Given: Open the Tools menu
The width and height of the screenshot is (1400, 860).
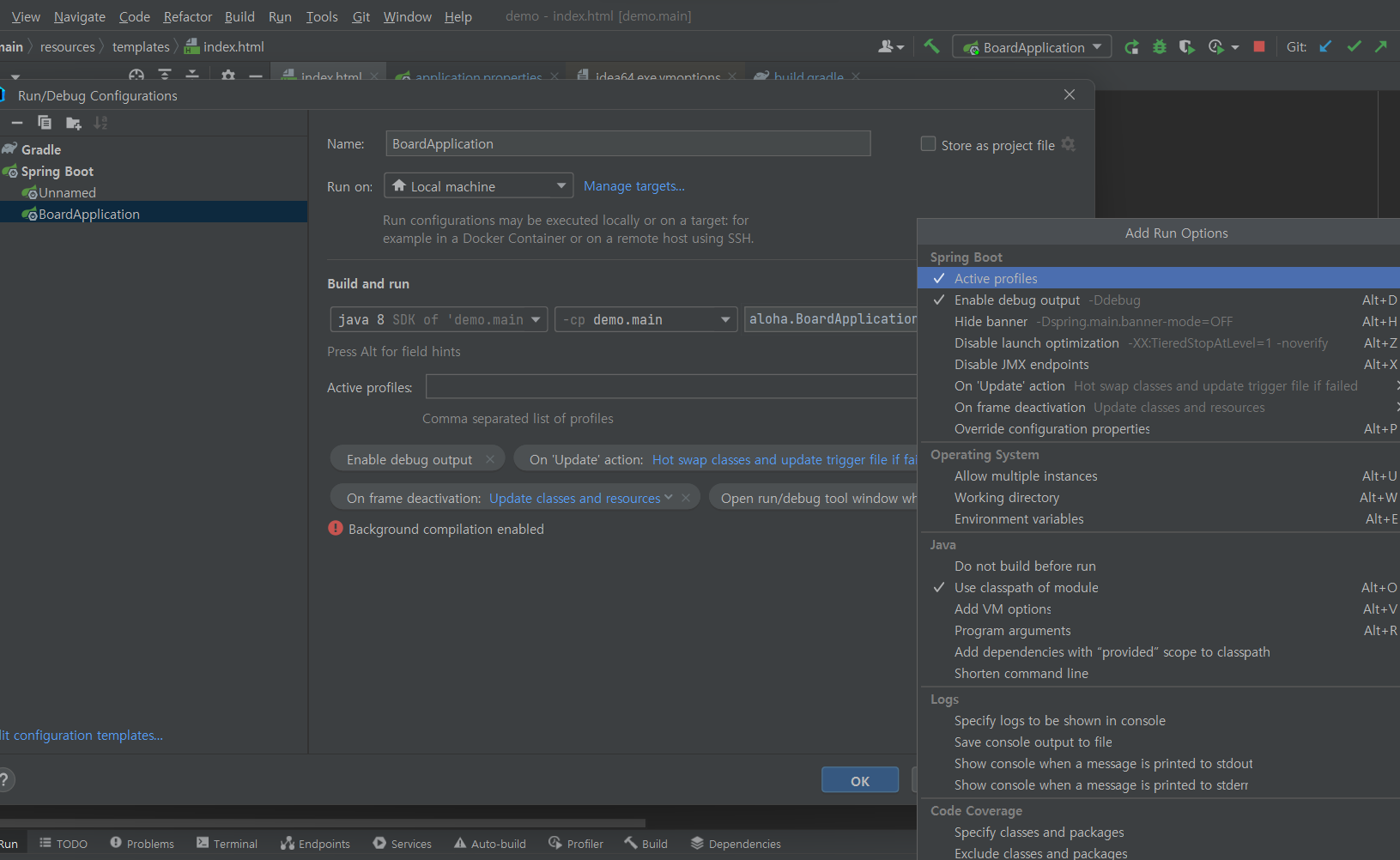Looking at the screenshot, I should point(322,16).
